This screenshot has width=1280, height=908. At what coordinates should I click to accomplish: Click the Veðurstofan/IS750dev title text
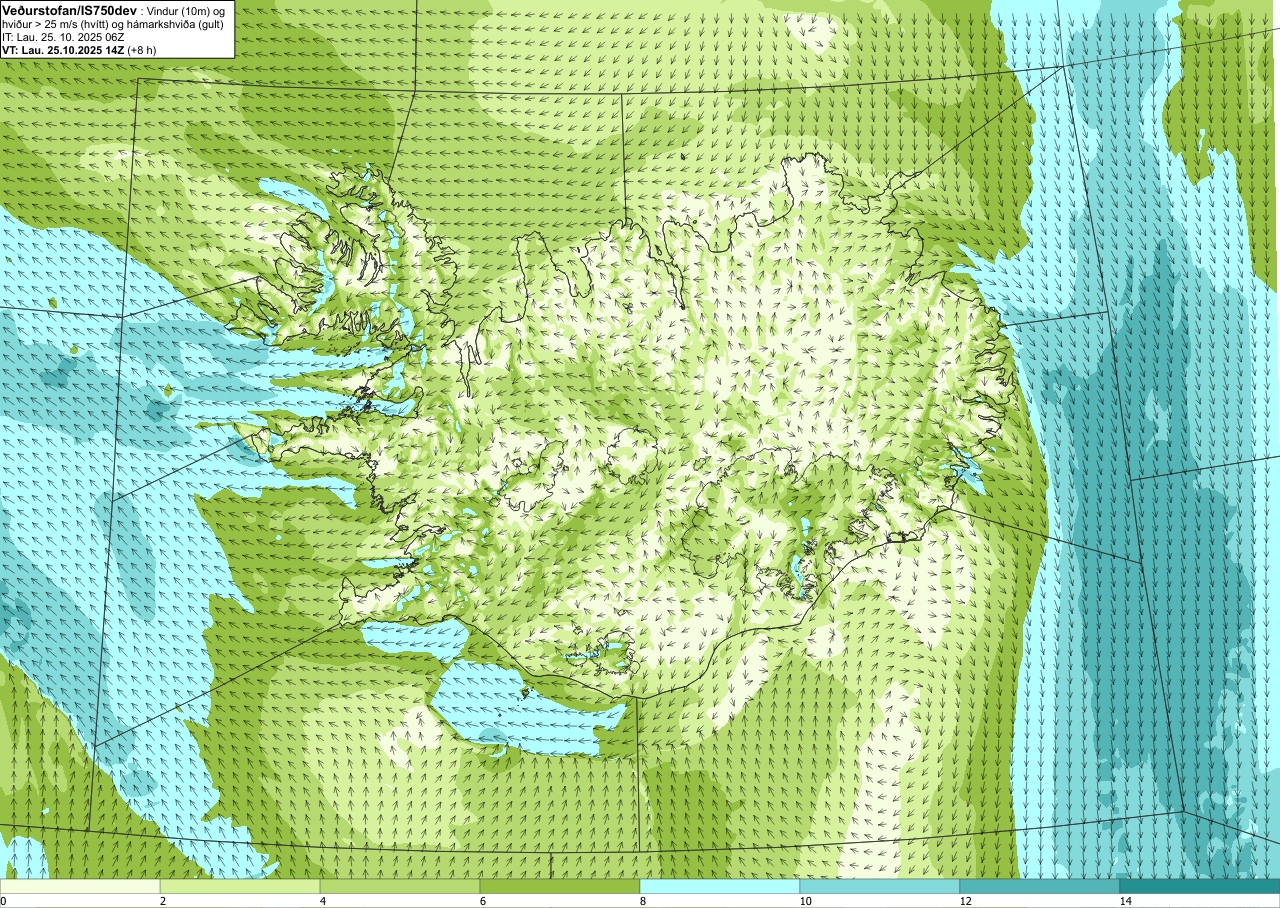pyautogui.click(x=69, y=9)
